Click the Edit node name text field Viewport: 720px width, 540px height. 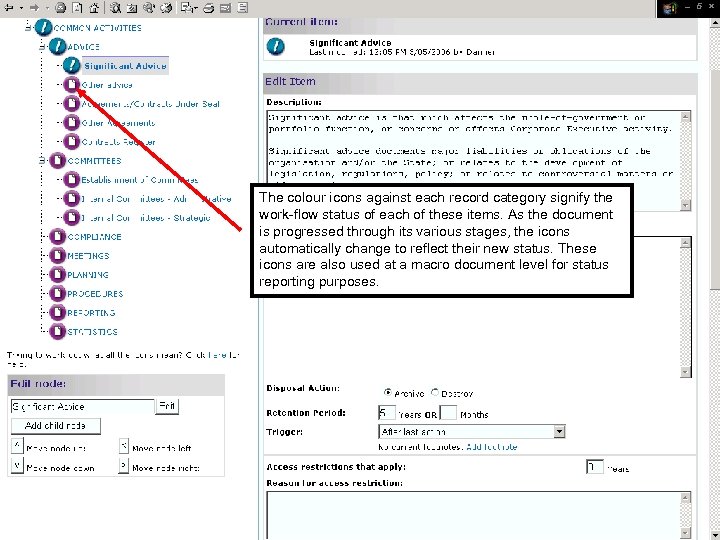[x=83, y=406]
